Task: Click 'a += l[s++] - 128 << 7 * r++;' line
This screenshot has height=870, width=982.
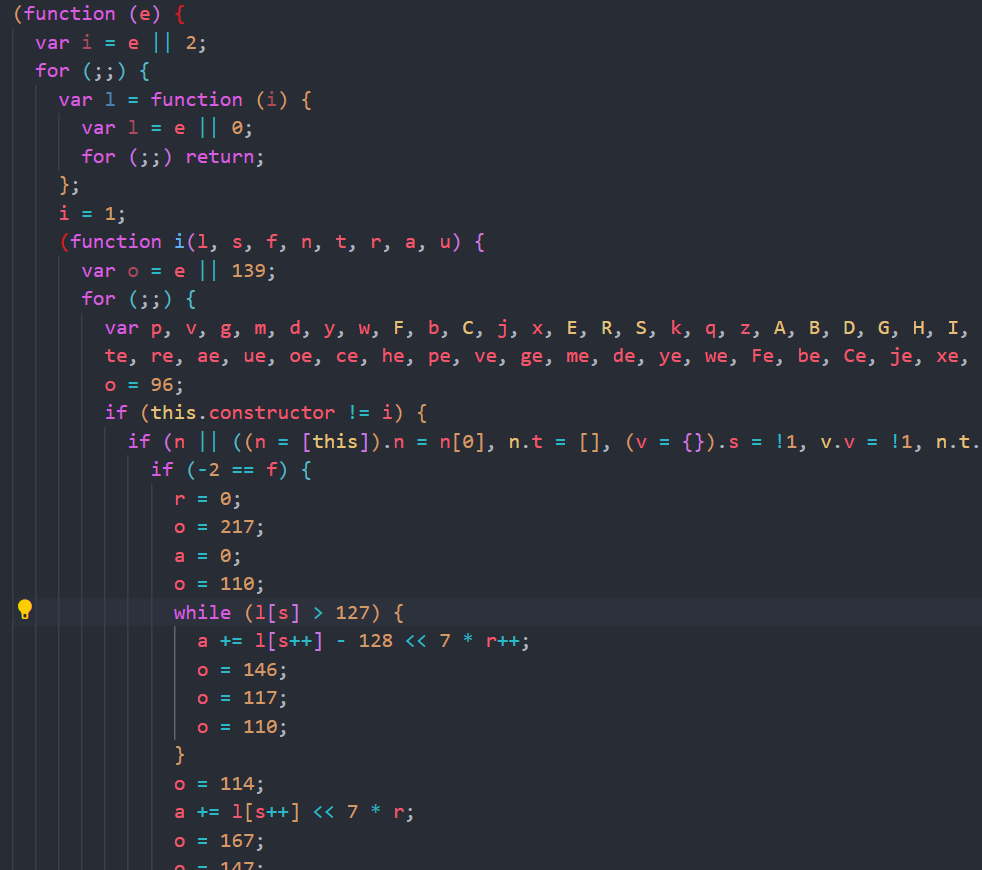Action: 363,641
